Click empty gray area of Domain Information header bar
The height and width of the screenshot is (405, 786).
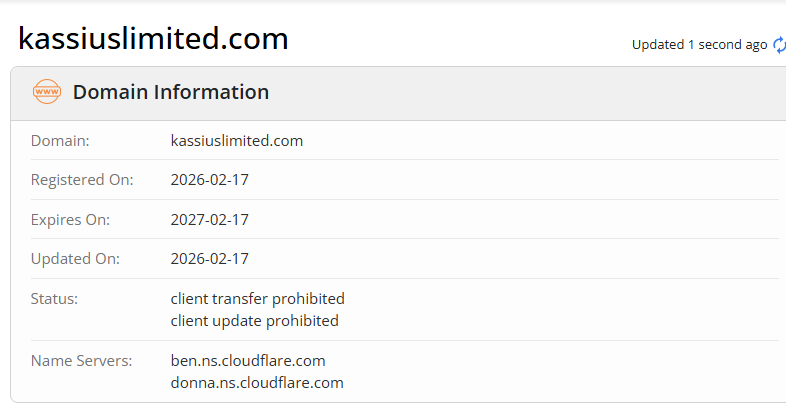520,93
